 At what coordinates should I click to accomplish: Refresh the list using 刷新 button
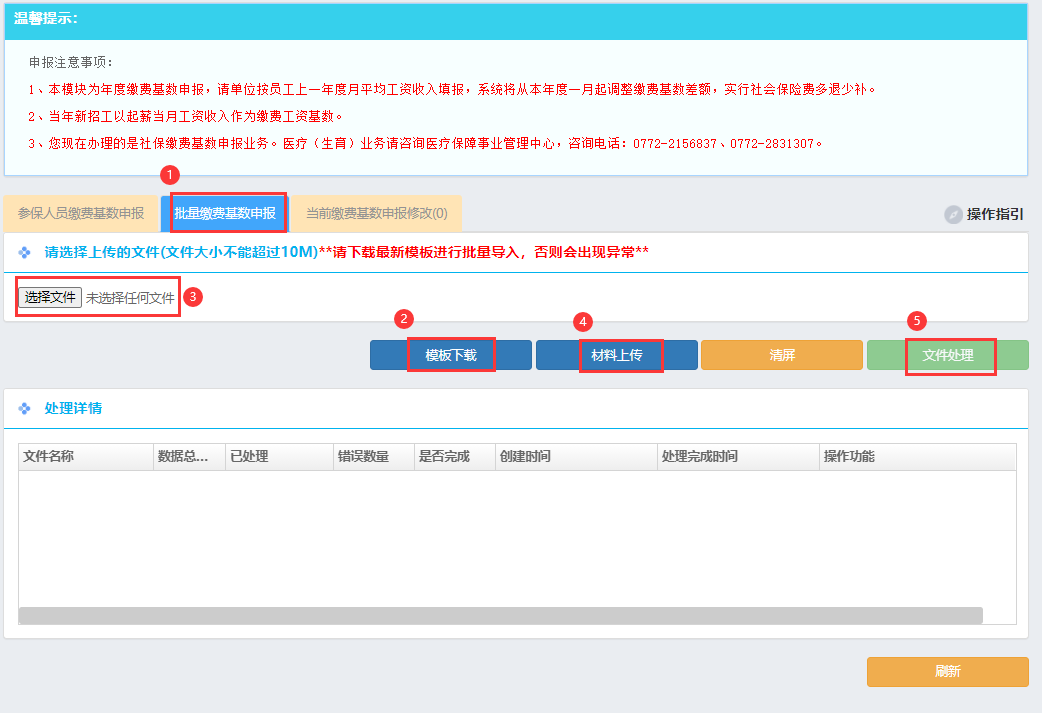click(947, 672)
